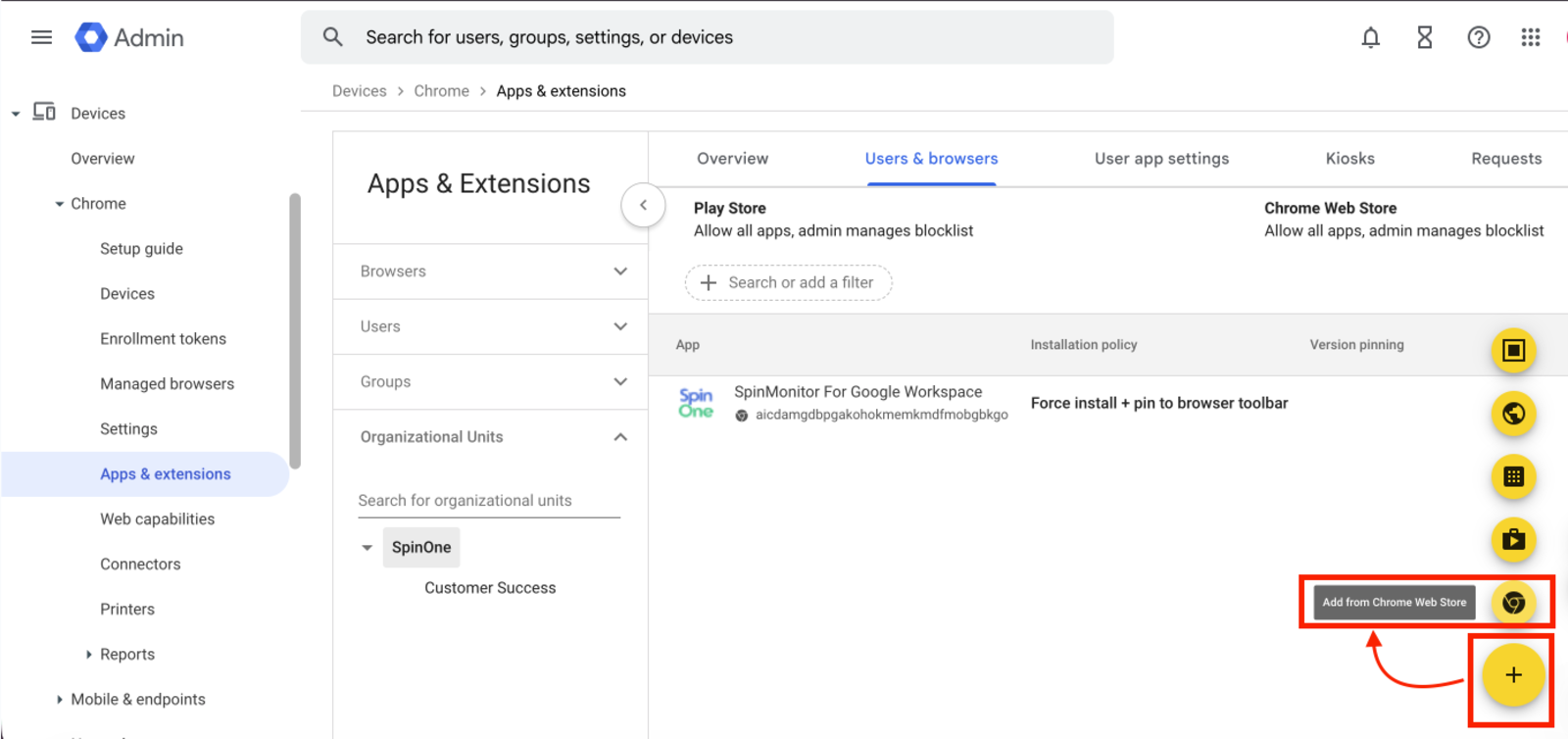This screenshot has width=1568, height=739.
Task: Click the sidebar vertical scrollbar
Action: tap(295, 330)
